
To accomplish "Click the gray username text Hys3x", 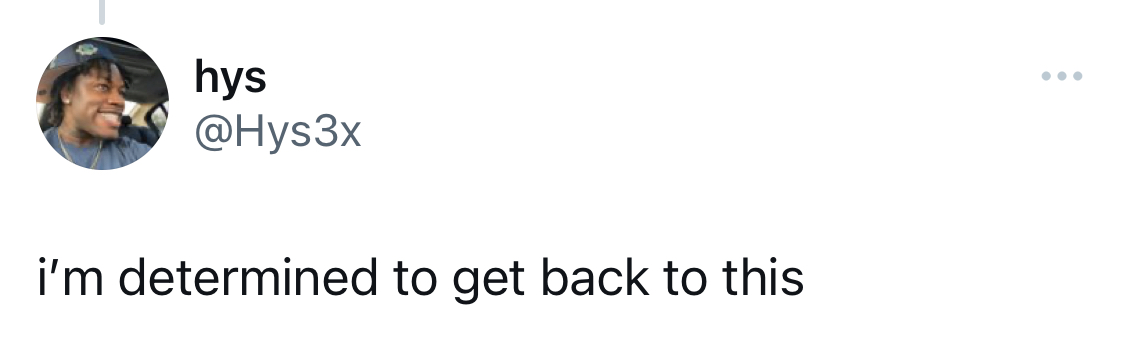I will pos(296,133).
